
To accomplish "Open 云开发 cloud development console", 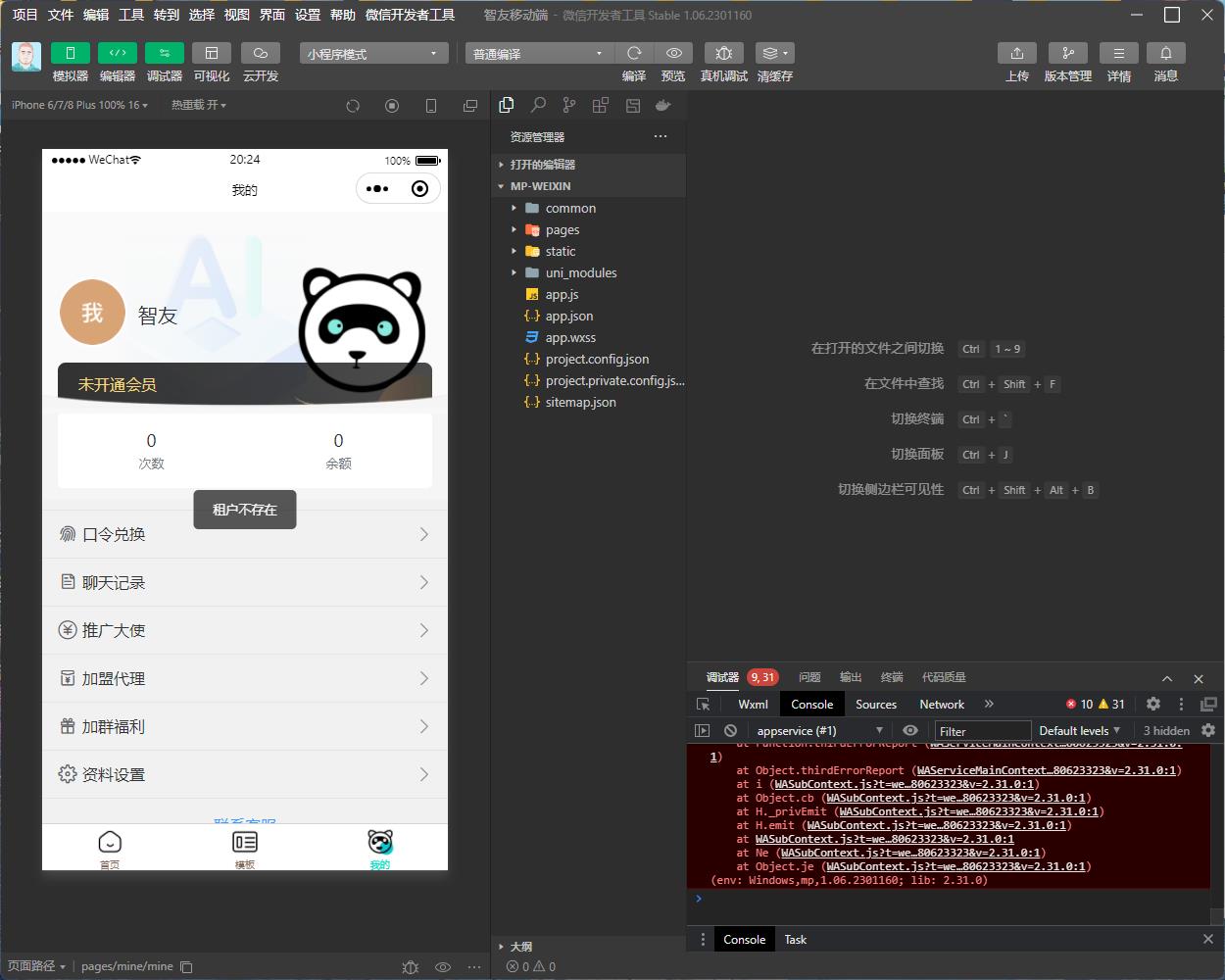I will 260,61.
